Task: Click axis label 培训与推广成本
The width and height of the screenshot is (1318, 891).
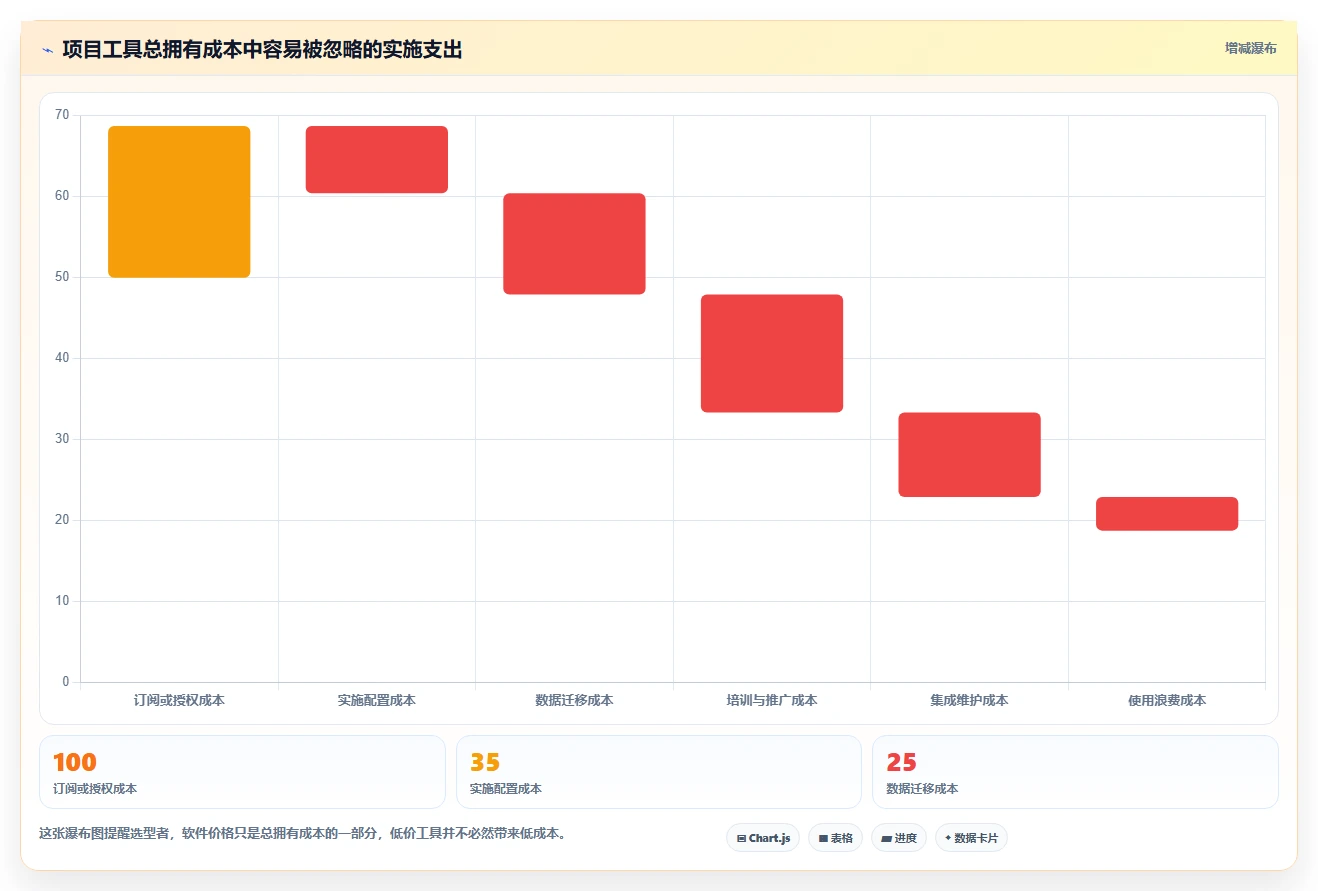Action: [x=772, y=701]
